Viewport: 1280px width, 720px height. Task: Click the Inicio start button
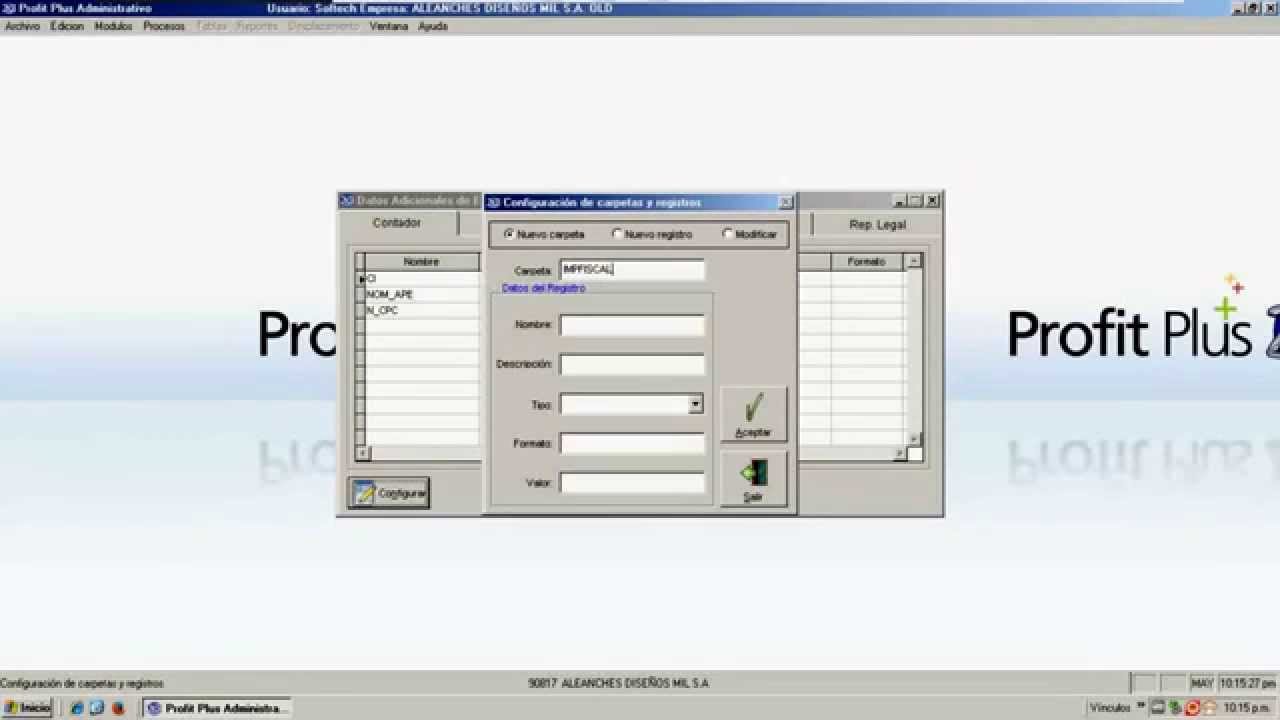click(27, 708)
